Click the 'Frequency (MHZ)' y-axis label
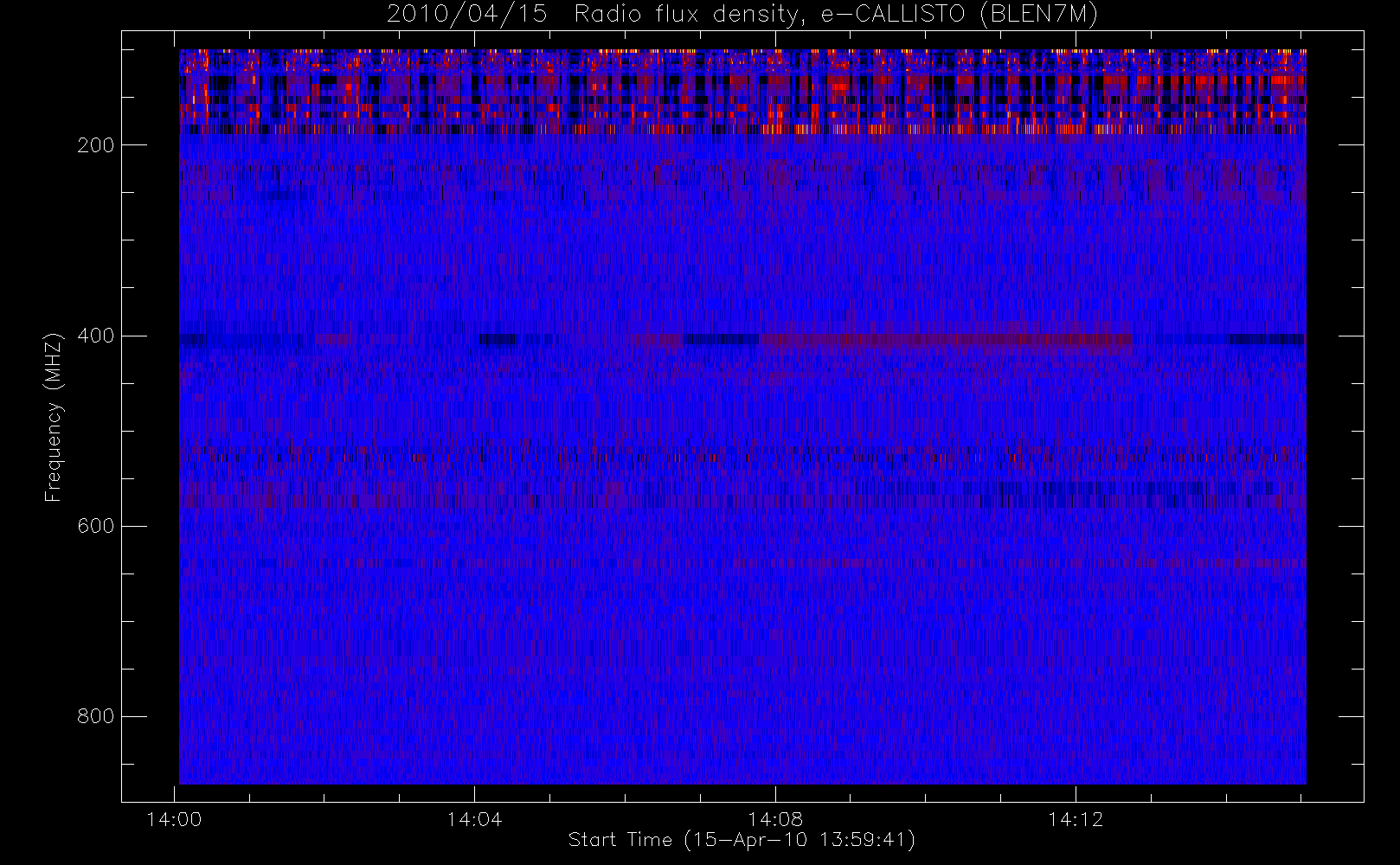Screen dimensions: 1400x865 (54, 417)
